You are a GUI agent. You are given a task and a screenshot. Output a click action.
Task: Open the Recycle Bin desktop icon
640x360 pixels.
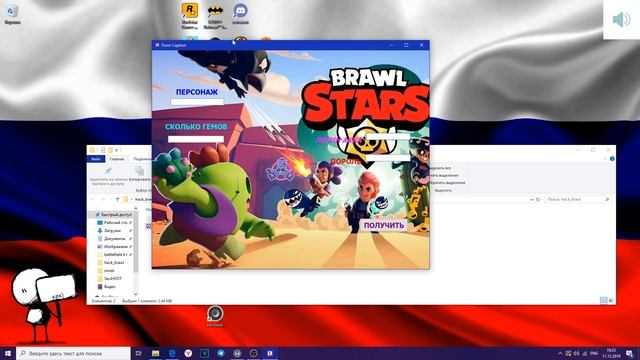pyautogui.click(x=12, y=14)
